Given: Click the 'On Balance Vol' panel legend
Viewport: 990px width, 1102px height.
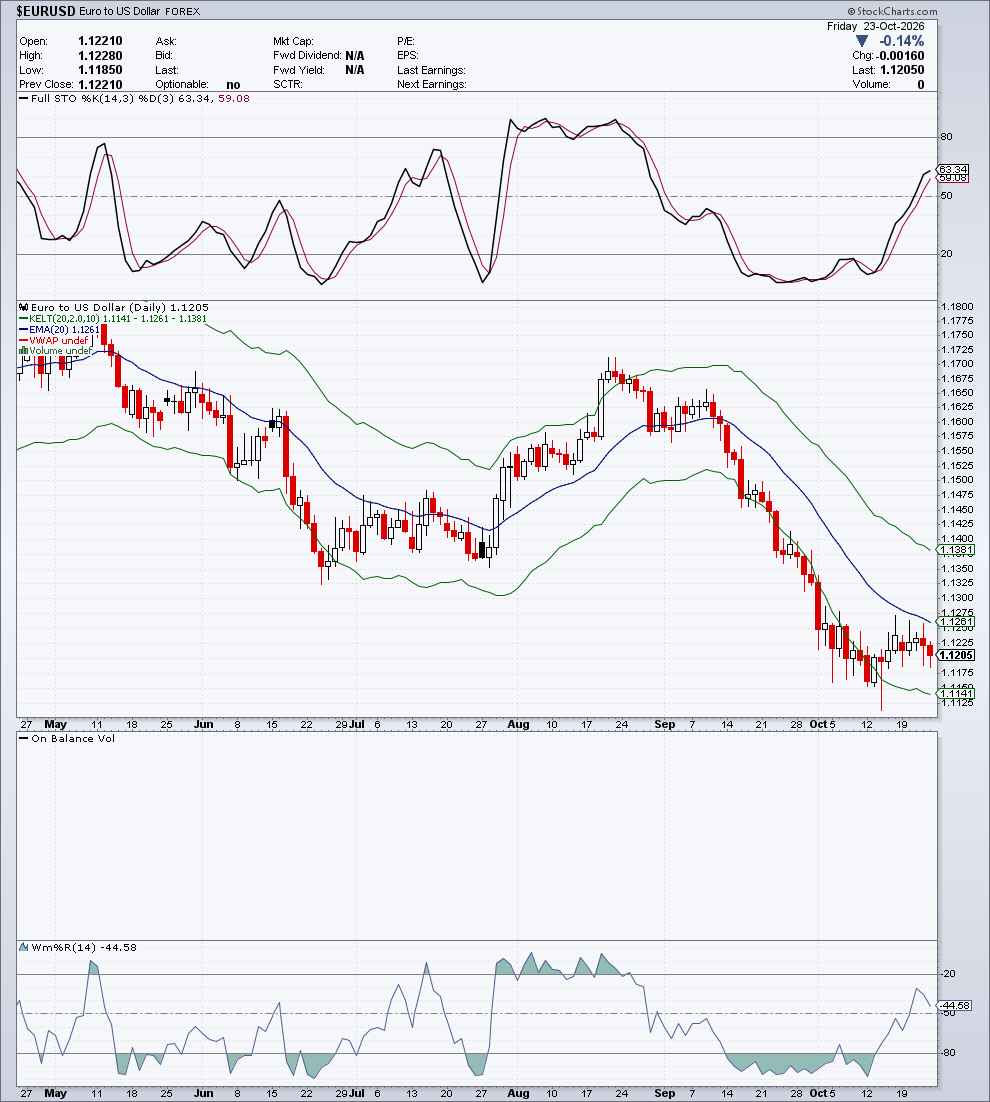Looking at the screenshot, I should pos(73,739).
